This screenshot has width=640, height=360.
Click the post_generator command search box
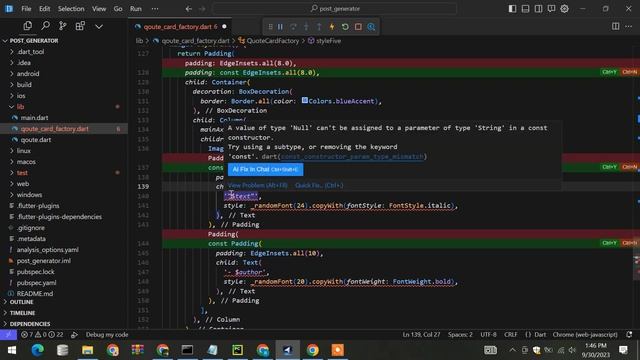tap(335, 9)
